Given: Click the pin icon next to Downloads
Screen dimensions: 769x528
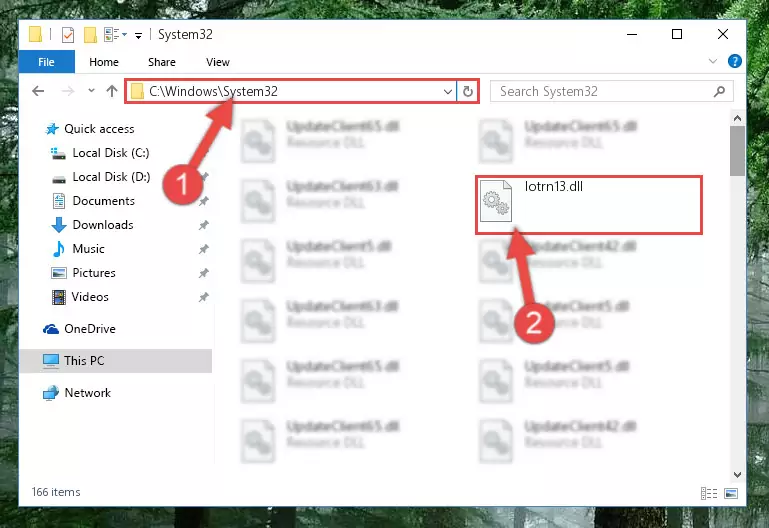Looking at the screenshot, I should tap(204, 225).
